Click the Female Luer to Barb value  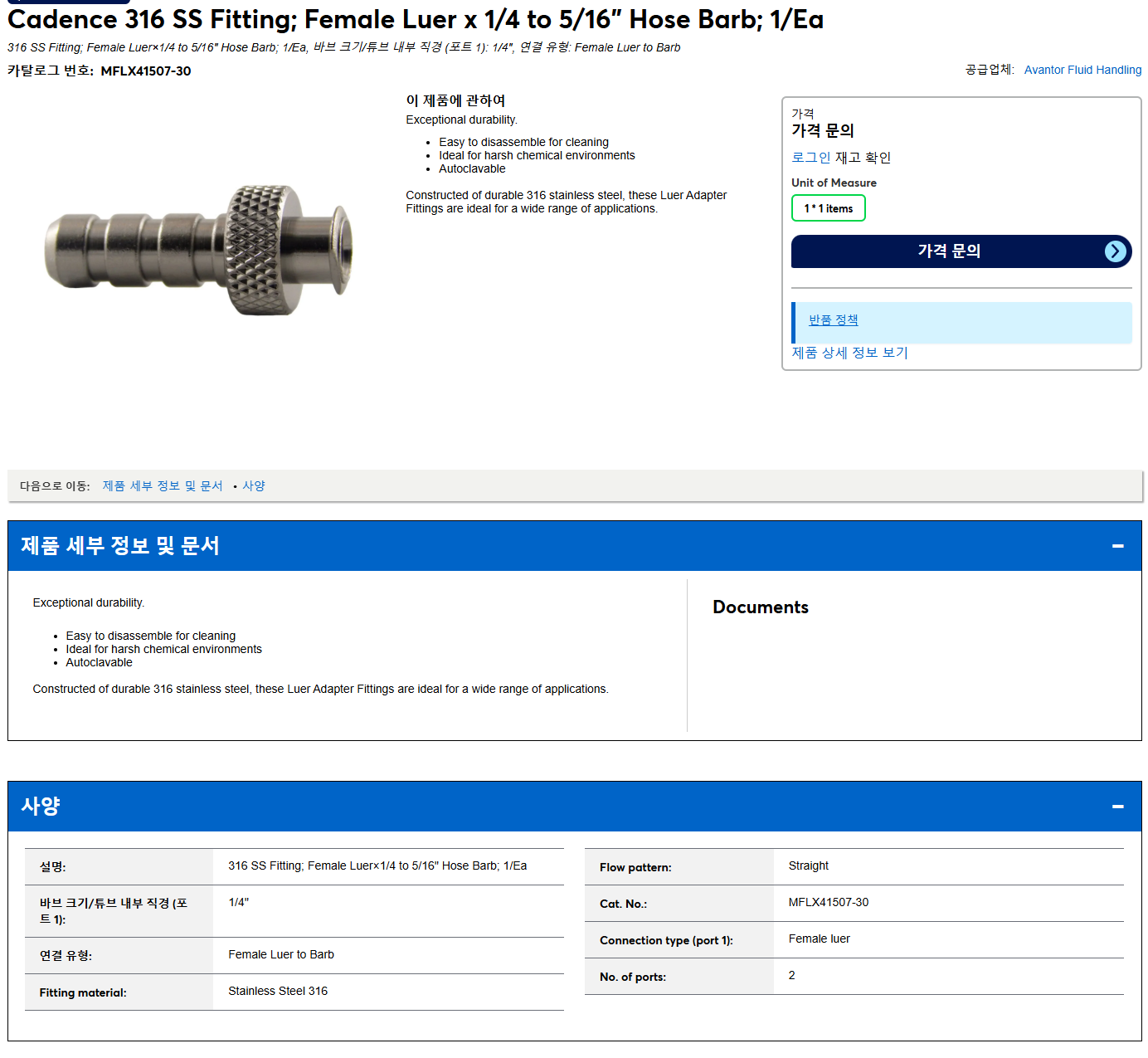[x=281, y=955]
